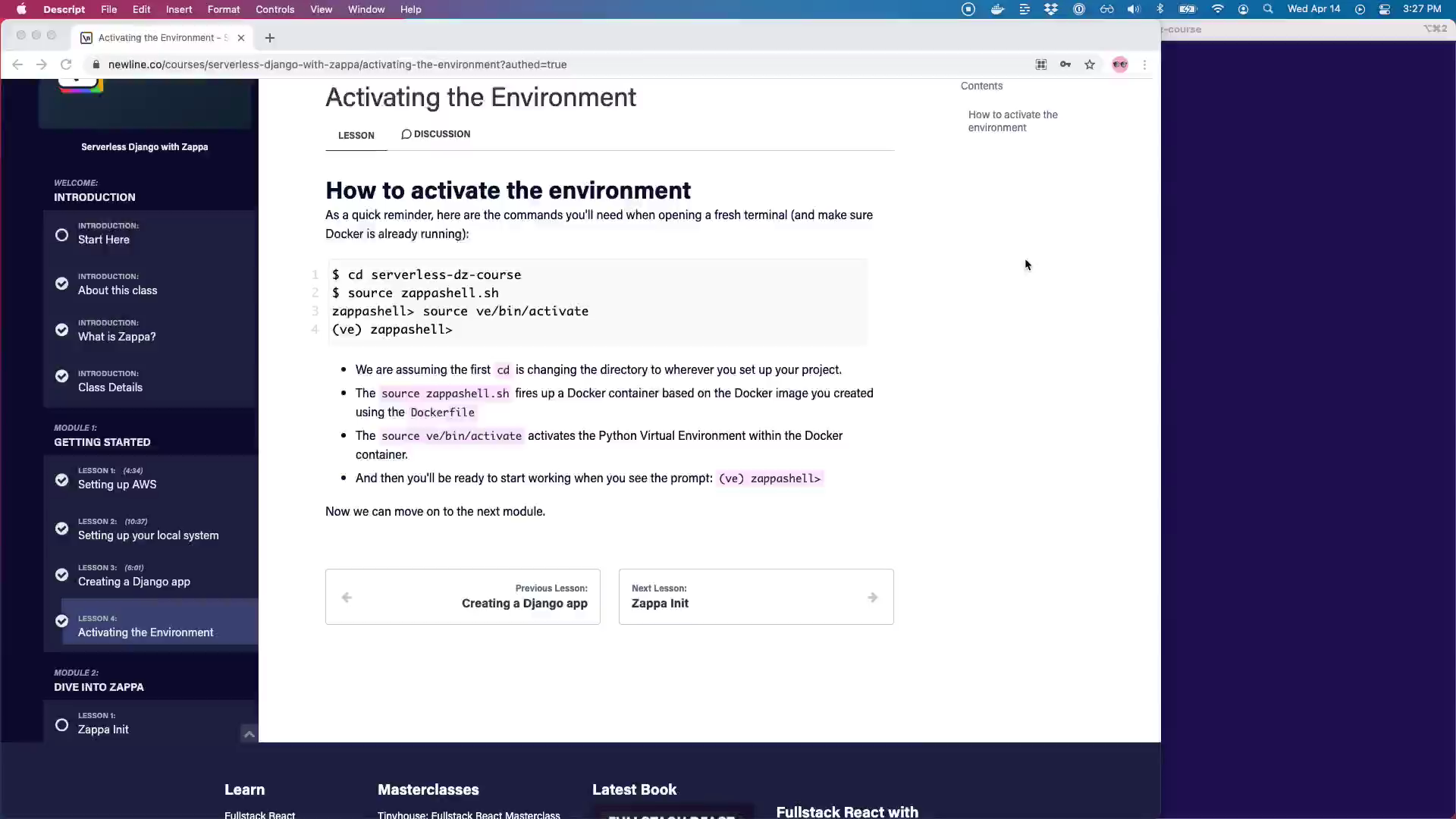Open Control Center icon in menu bar

pyautogui.click(x=1385, y=9)
